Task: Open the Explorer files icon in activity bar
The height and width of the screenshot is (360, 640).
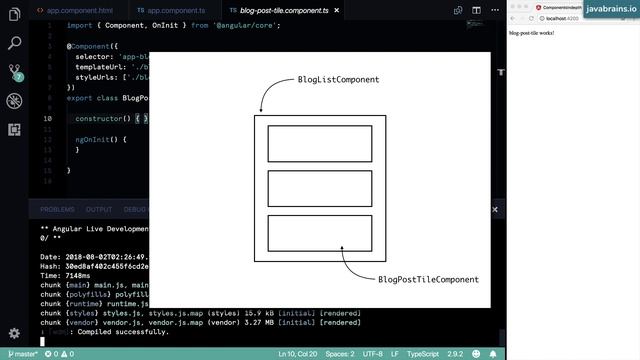Action: pos(14,14)
